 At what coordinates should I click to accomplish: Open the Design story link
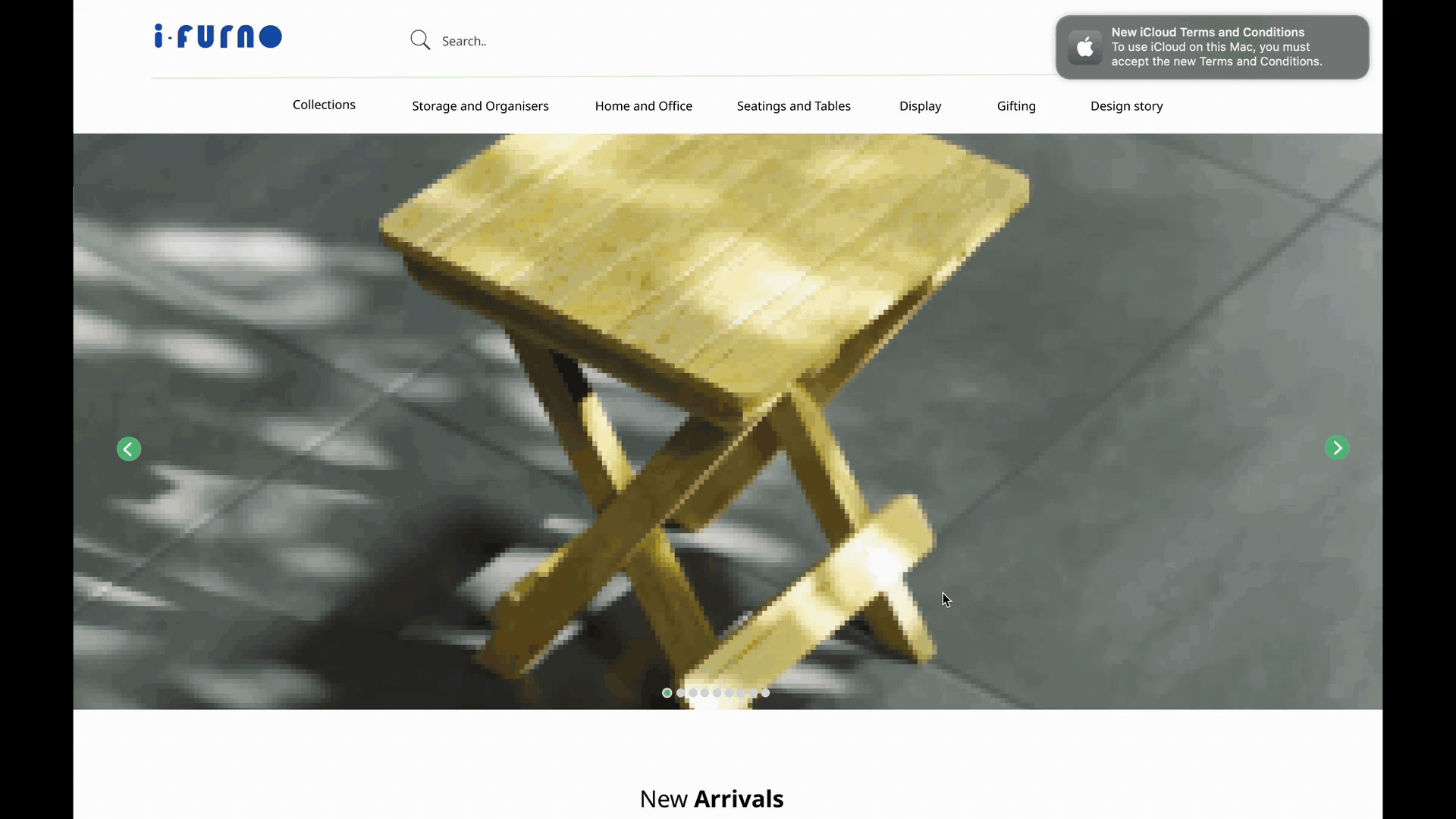click(1127, 106)
